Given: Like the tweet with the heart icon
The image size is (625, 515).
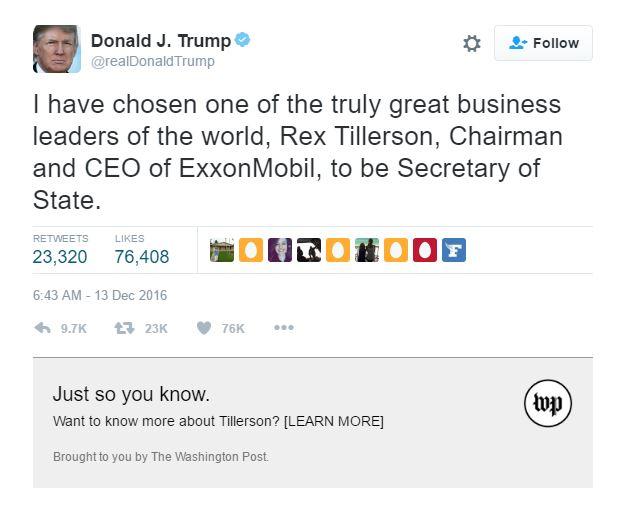Looking at the screenshot, I should (204, 328).
